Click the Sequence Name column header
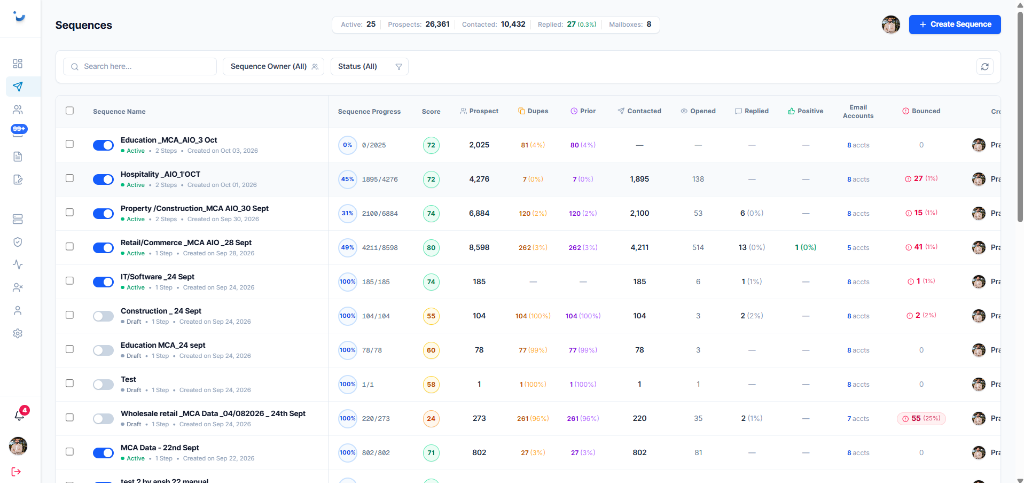The image size is (1024, 483). (119, 112)
